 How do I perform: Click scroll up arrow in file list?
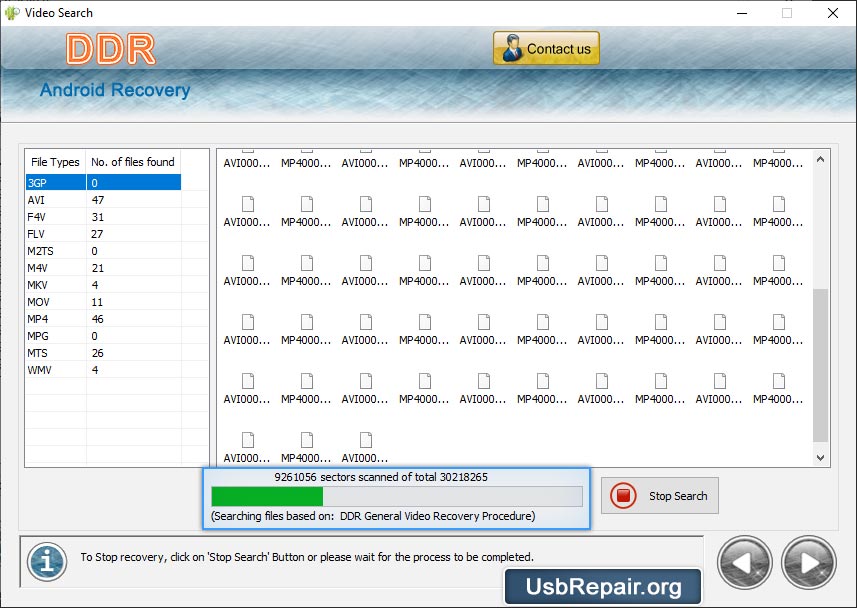(820, 159)
